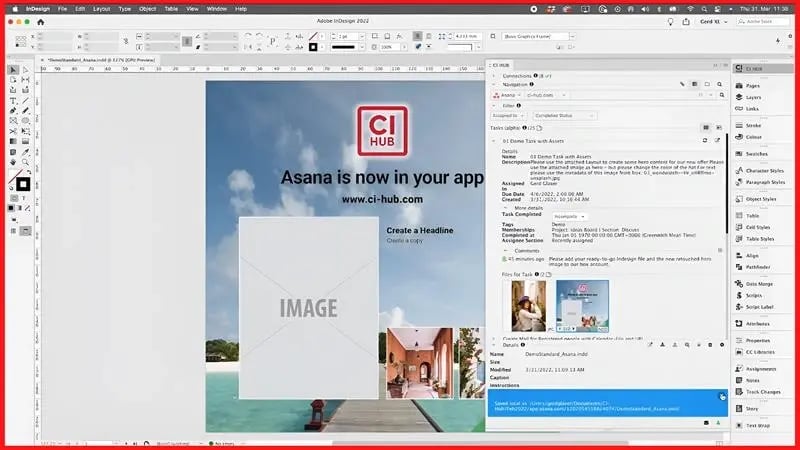Viewport: 800px width, 450px height.
Task: Select the Scissors tool
Action: pyautogui.click(x=13, y=131)
